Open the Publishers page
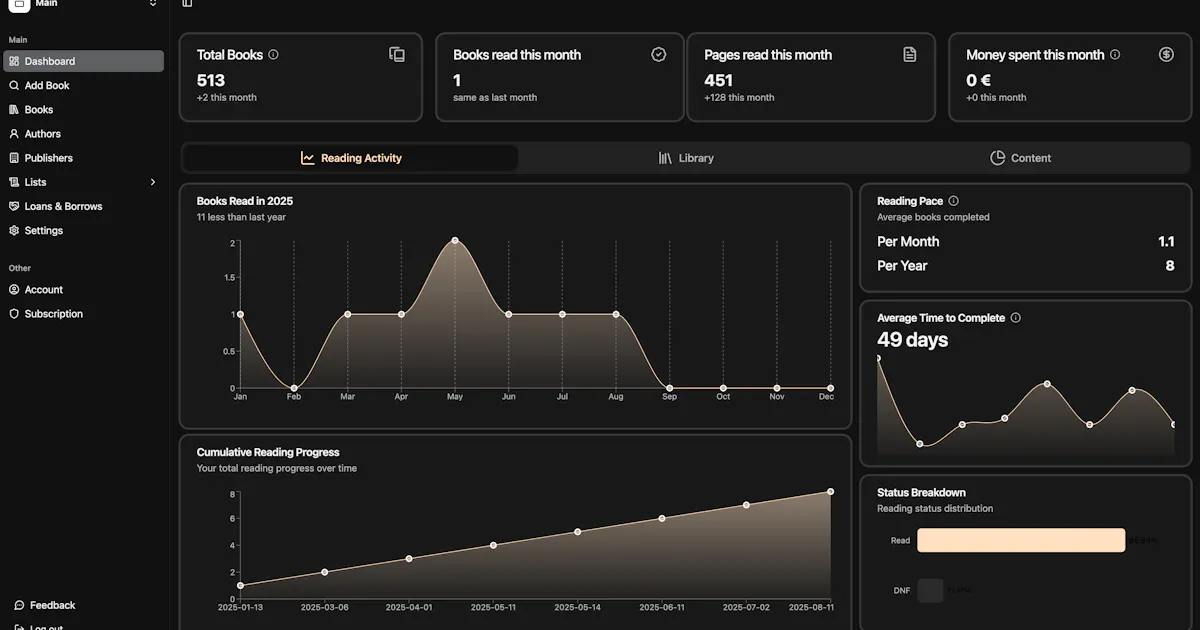1200x630 pixels. coord(83,158)
